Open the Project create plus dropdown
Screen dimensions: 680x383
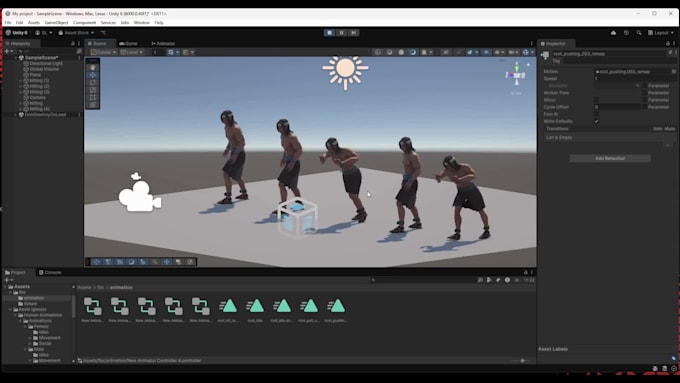point(8,280)
